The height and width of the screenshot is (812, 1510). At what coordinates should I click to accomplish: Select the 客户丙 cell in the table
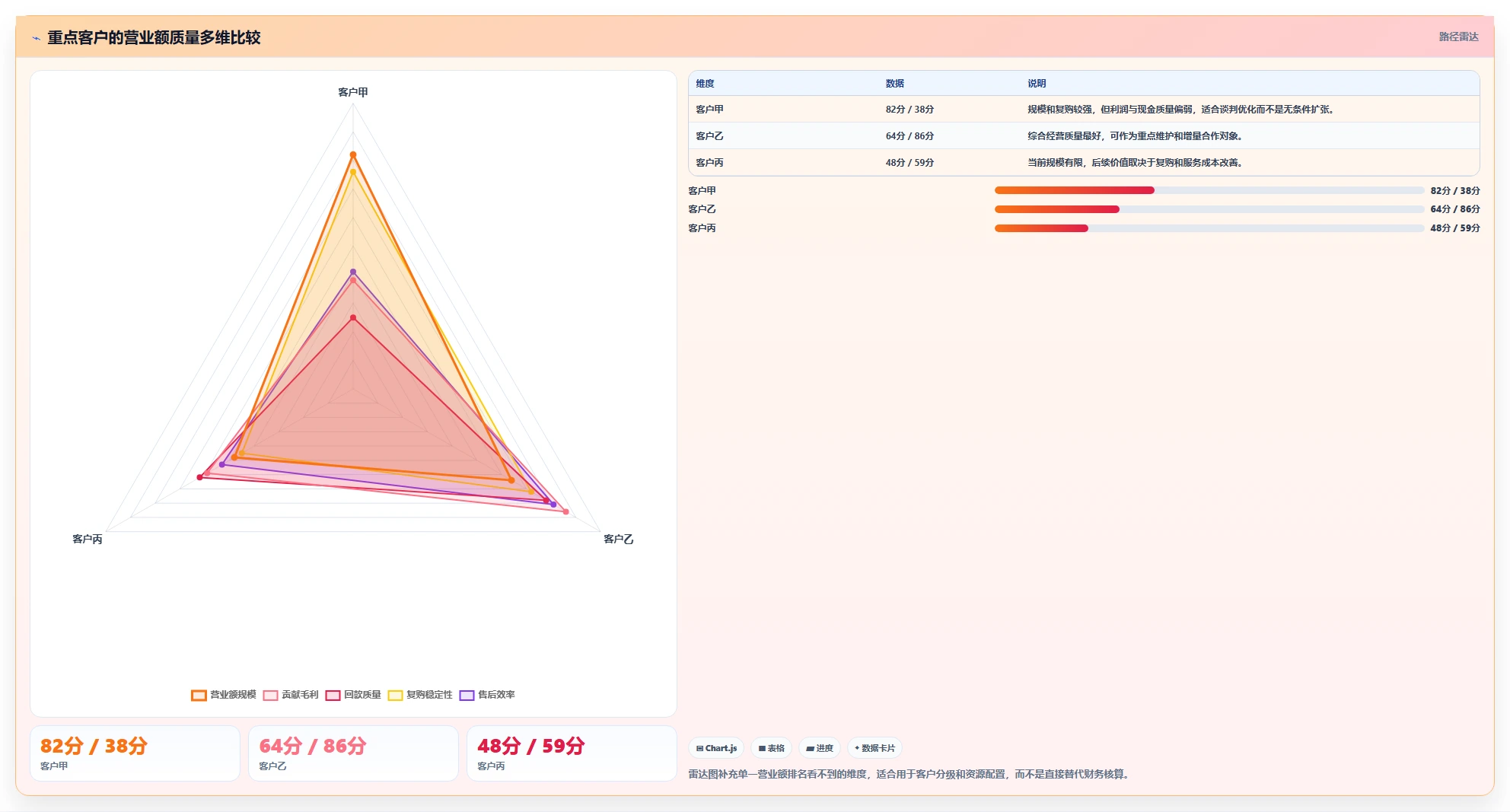(x=709, y=163)
